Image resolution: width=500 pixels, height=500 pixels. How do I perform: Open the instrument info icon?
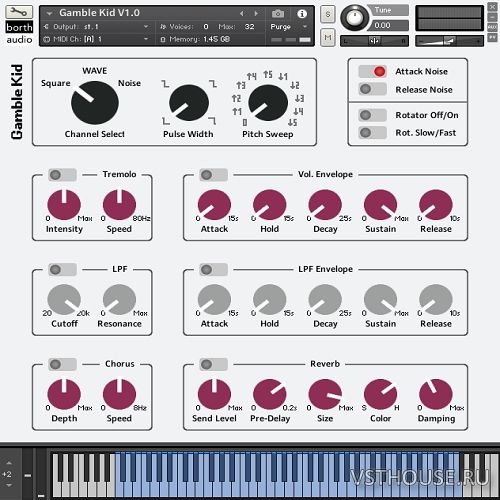pos(302,14)
